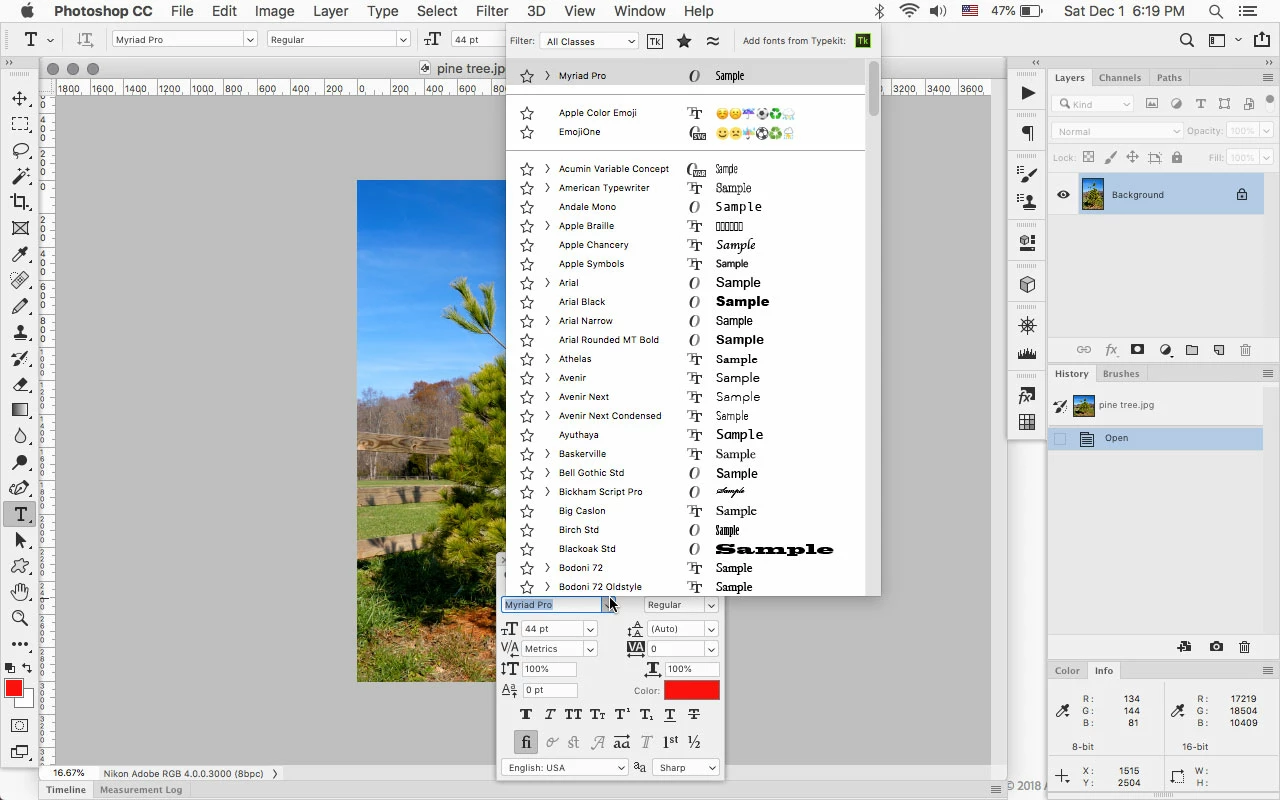Hide the Background layer eye icon

pyautogui.click(x=1063, y=195)
